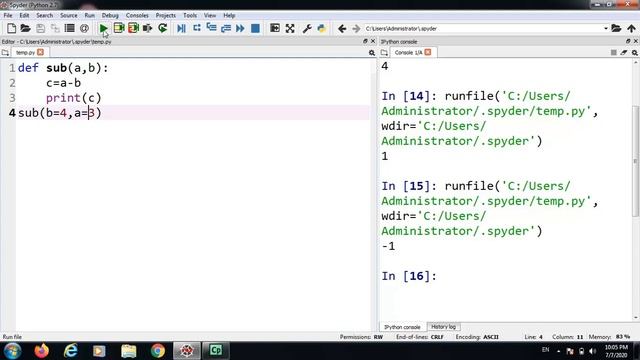Maximize current pane icon
The width and height of the screenshot is (640, 360).
[x=275, y=28]
